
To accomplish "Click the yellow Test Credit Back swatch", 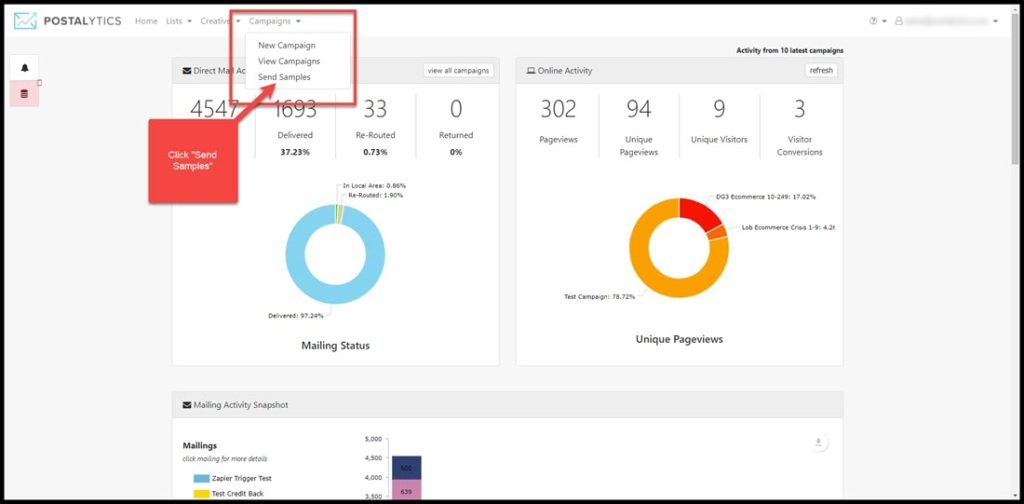I will [202, 494].
